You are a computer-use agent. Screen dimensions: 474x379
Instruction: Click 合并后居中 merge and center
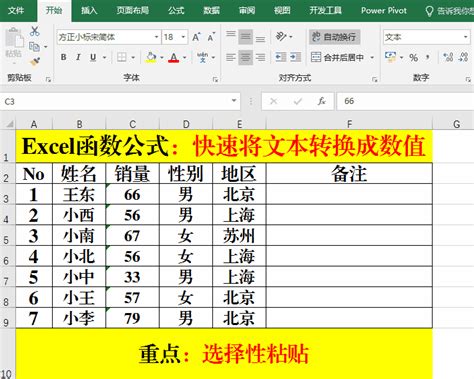coord(337,57)
